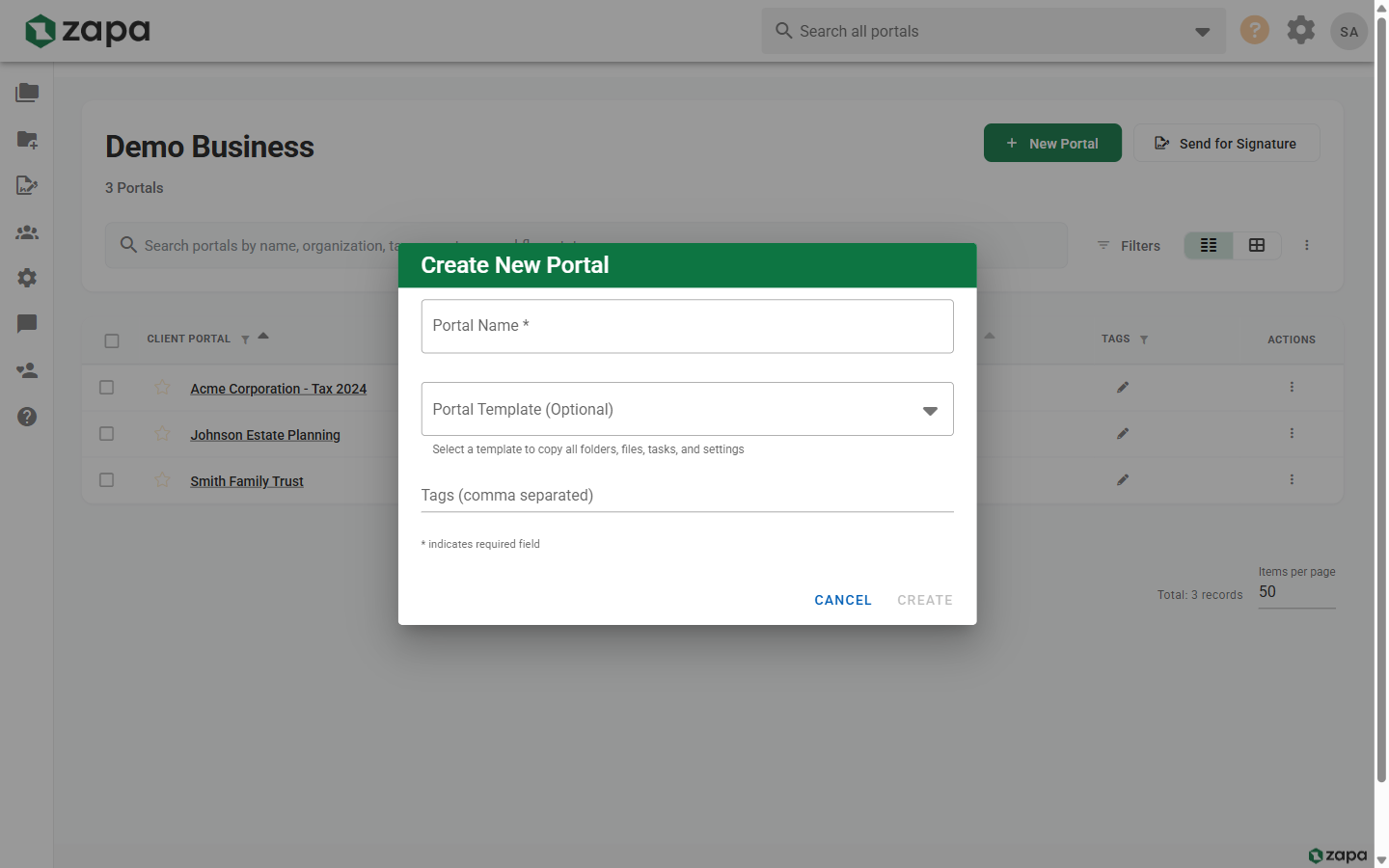Star the Acme Corporation - Tax 2024 portal
The height and width of the screenshot is (868, 1389).
click(x=162, y=388)
